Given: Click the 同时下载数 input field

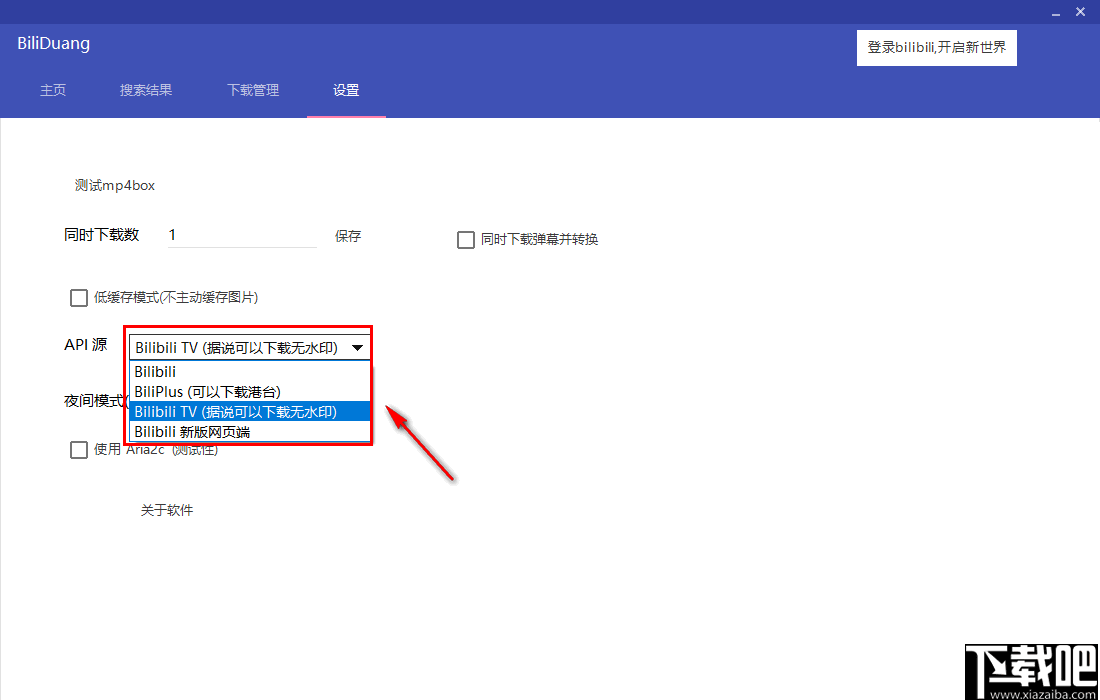Looking at the screenshot, I should tap(240, 234).
